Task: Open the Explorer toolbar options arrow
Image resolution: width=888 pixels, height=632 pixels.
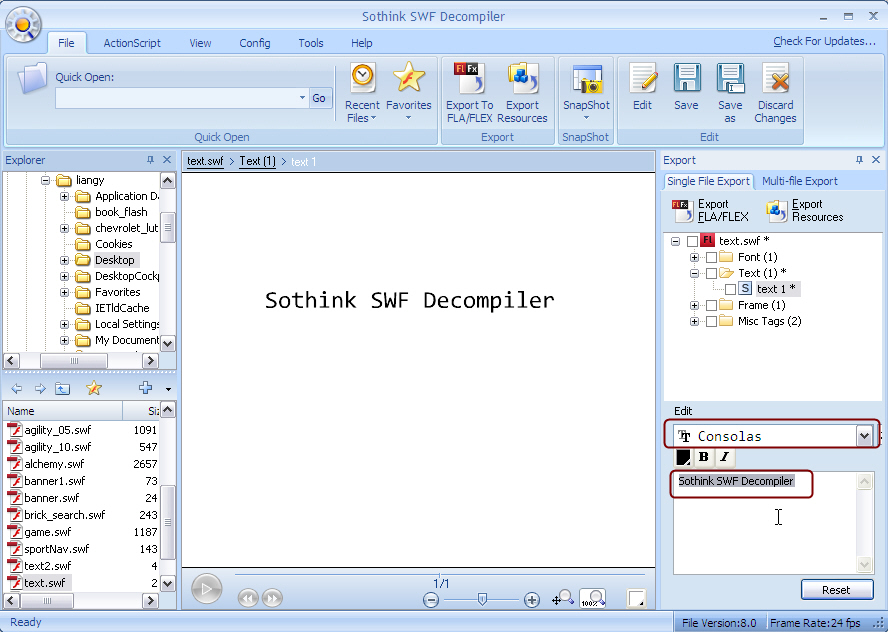Action: pos(168,389)
